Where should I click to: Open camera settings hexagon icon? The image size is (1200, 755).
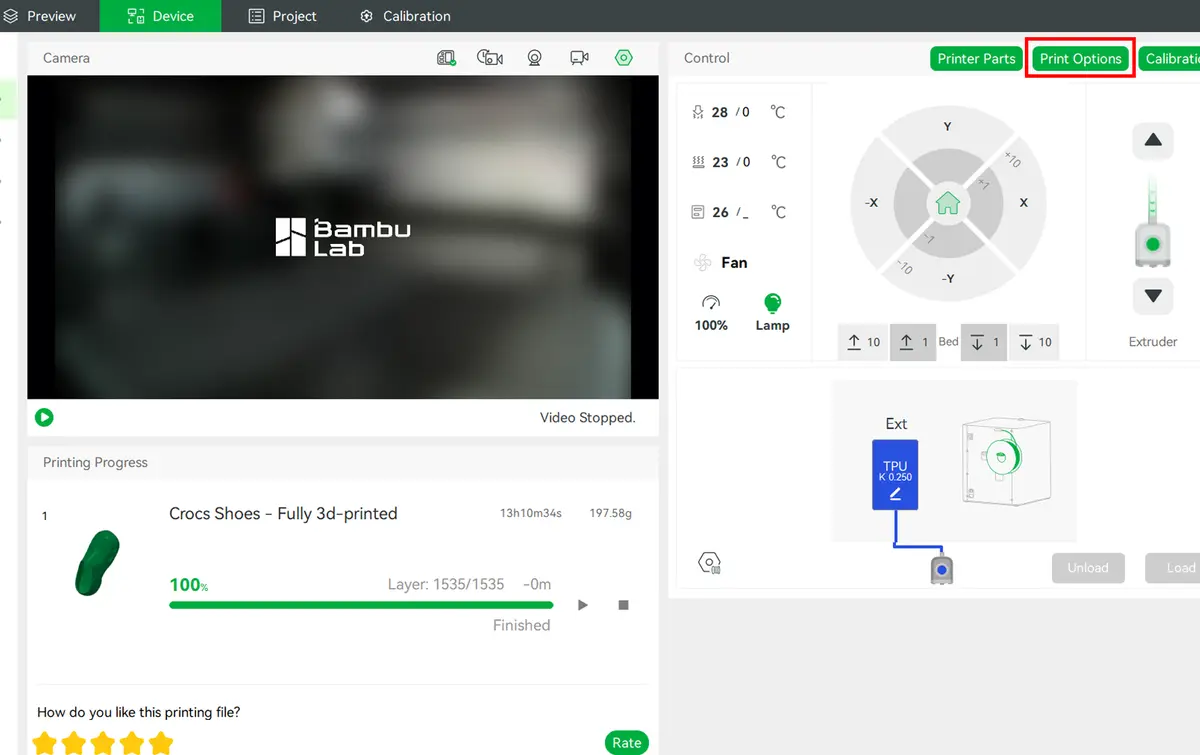(x=624, y=58)
